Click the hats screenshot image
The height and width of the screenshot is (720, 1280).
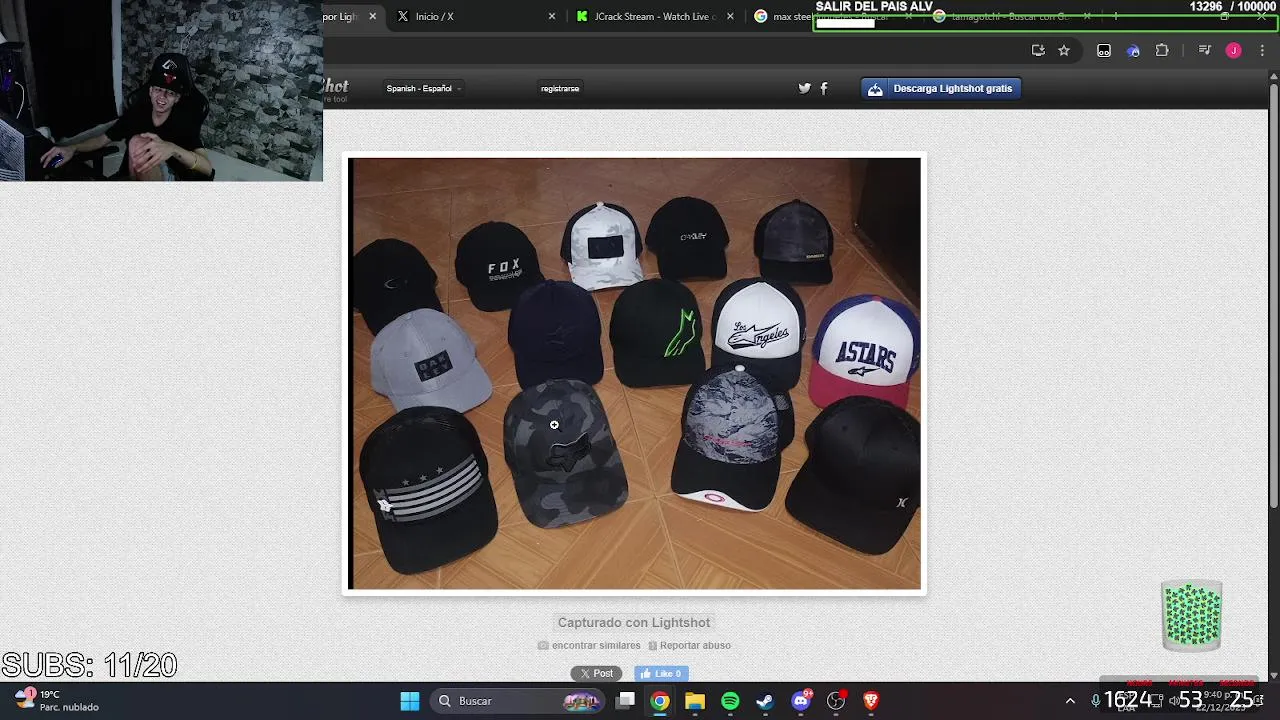[634, 373]
